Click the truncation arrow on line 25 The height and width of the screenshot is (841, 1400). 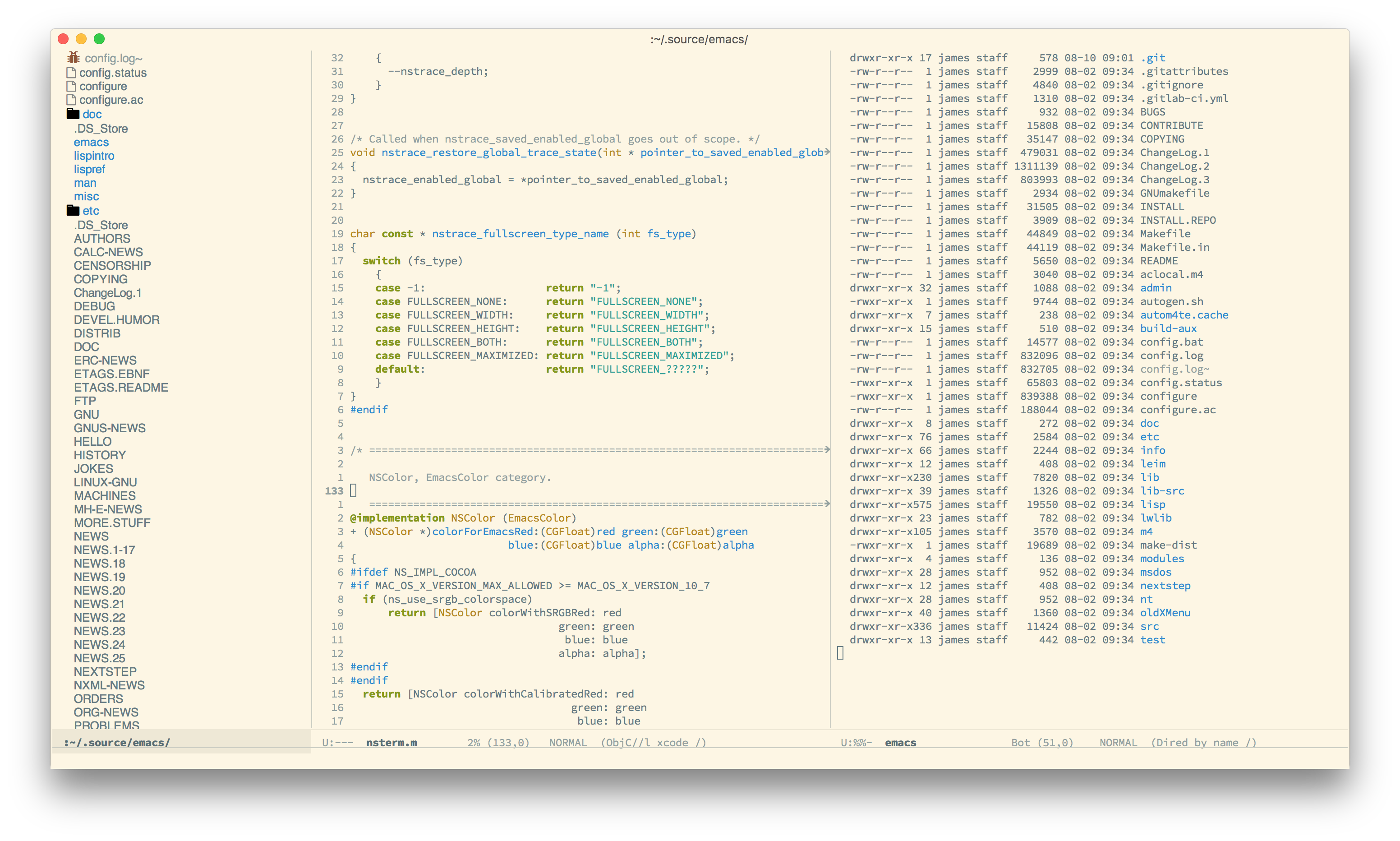click(827, 152)
